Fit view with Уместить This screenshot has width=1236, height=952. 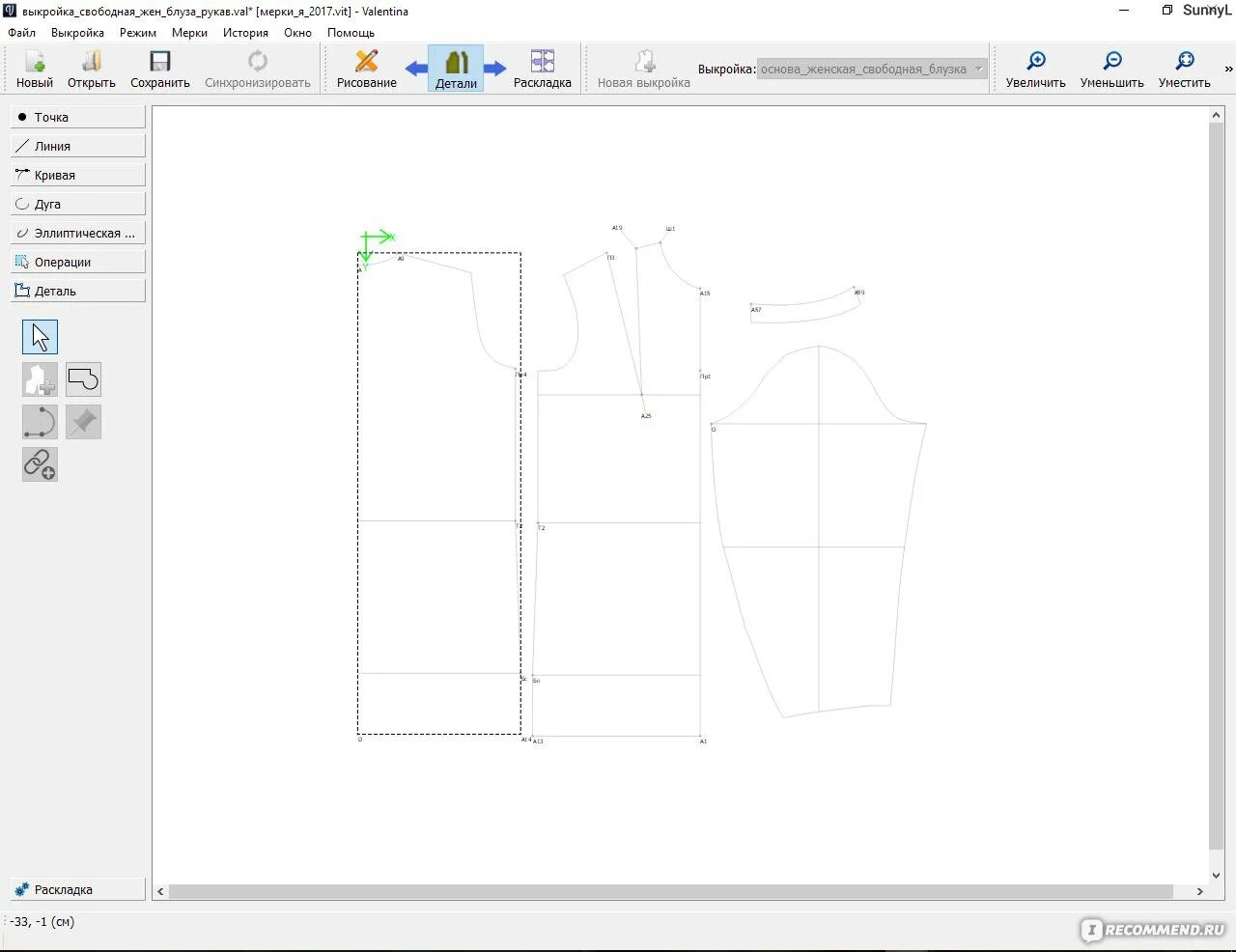(x=1185, y=69)
